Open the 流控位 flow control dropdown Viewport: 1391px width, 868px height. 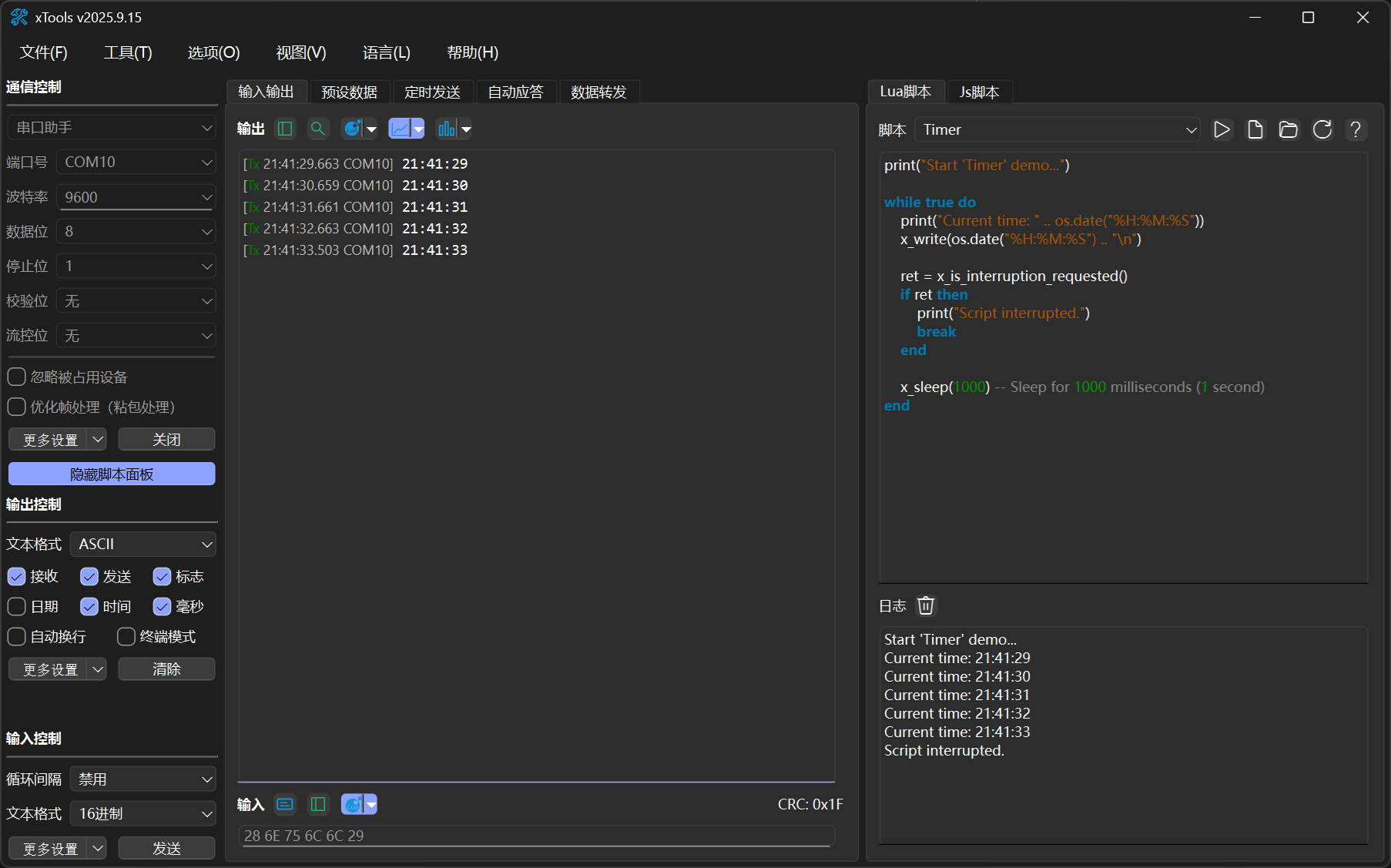point(136,336)
